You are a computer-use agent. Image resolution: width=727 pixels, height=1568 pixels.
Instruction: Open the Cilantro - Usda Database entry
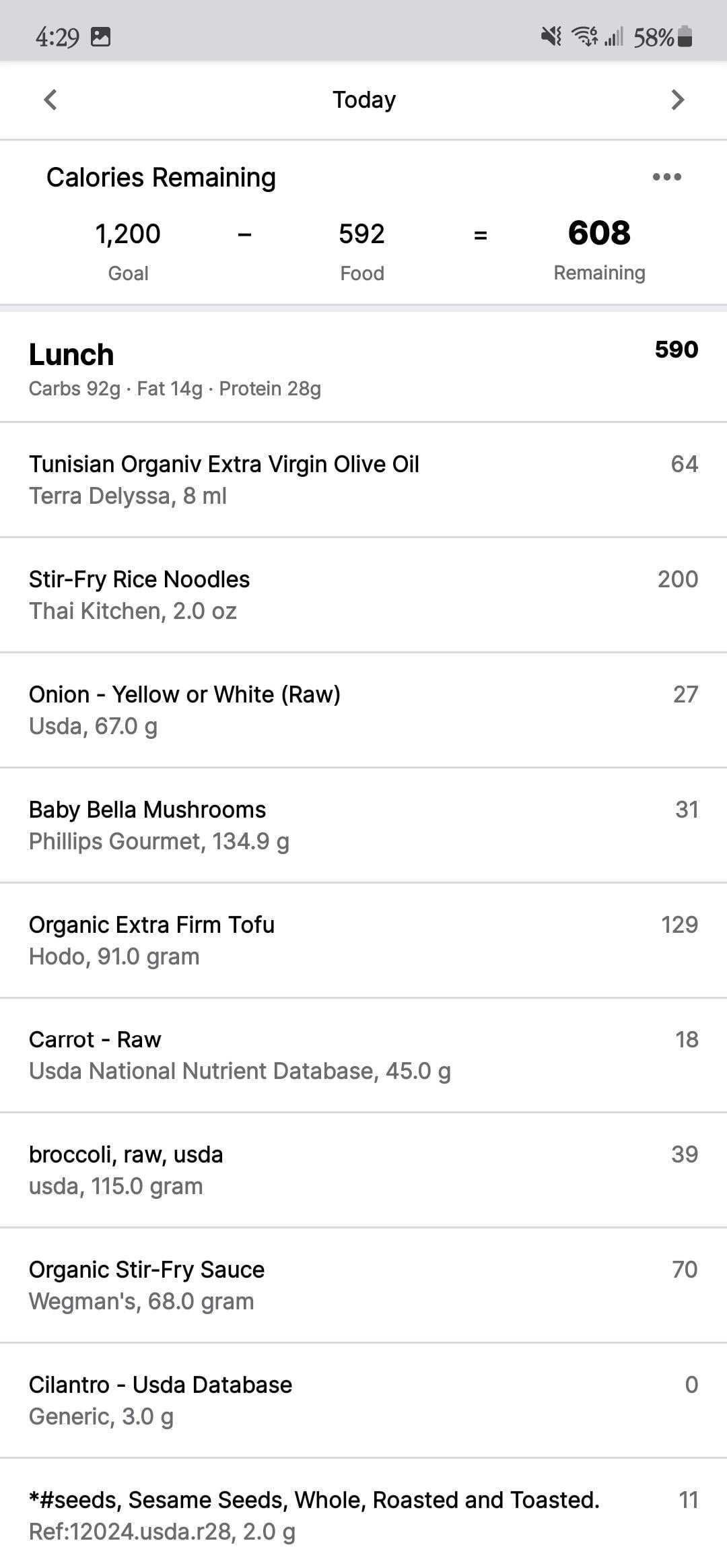363,1400
